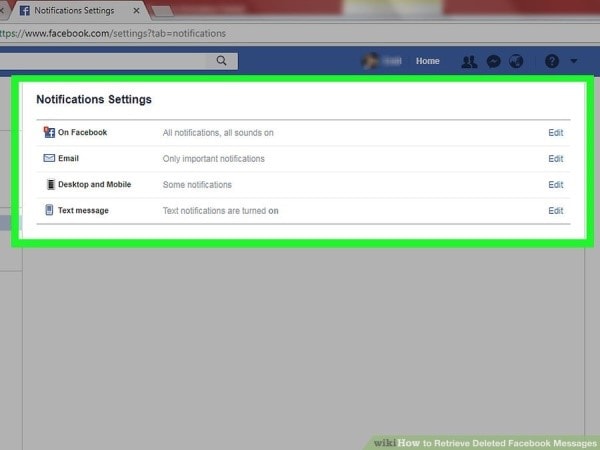Screen dimensions: 600x450
Task: Click 'Text notifications are turned on' text
Action: [x=220, y=211]
